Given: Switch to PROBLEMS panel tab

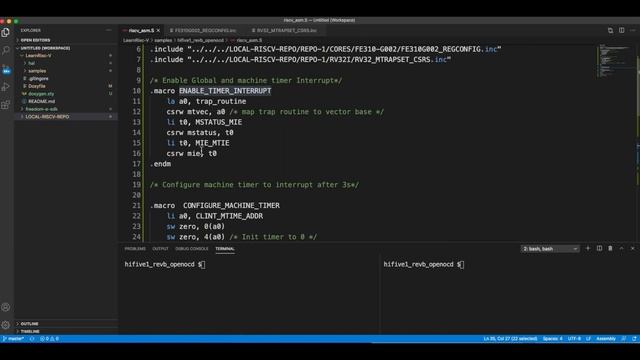Looking at the screenshot, I should pyautogui.click(x=135, y=249).
